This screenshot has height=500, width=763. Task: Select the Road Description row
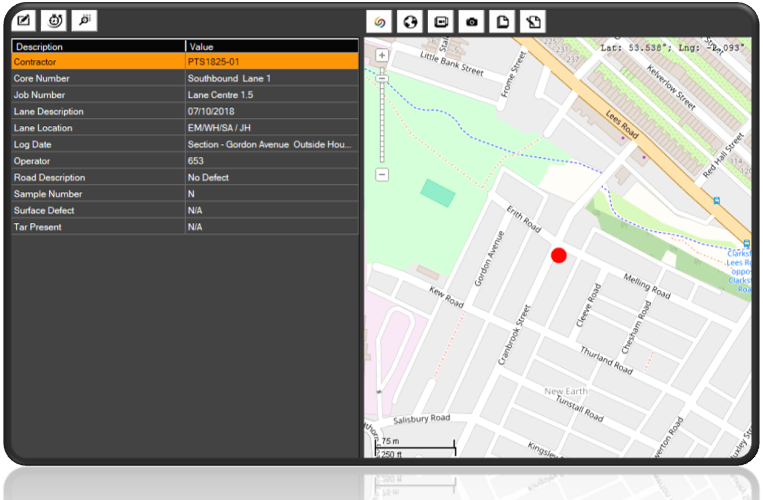click(184, 177)
